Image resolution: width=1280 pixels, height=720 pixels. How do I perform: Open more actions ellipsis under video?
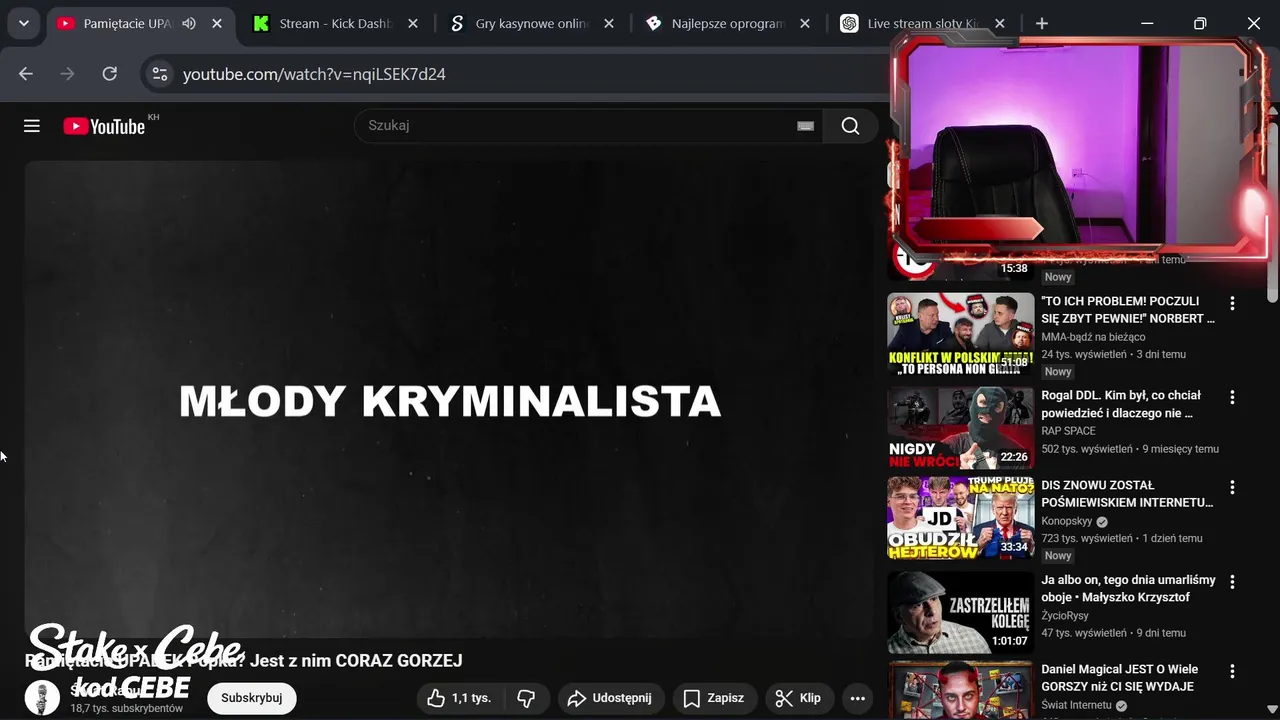click(x=857, y=698)
